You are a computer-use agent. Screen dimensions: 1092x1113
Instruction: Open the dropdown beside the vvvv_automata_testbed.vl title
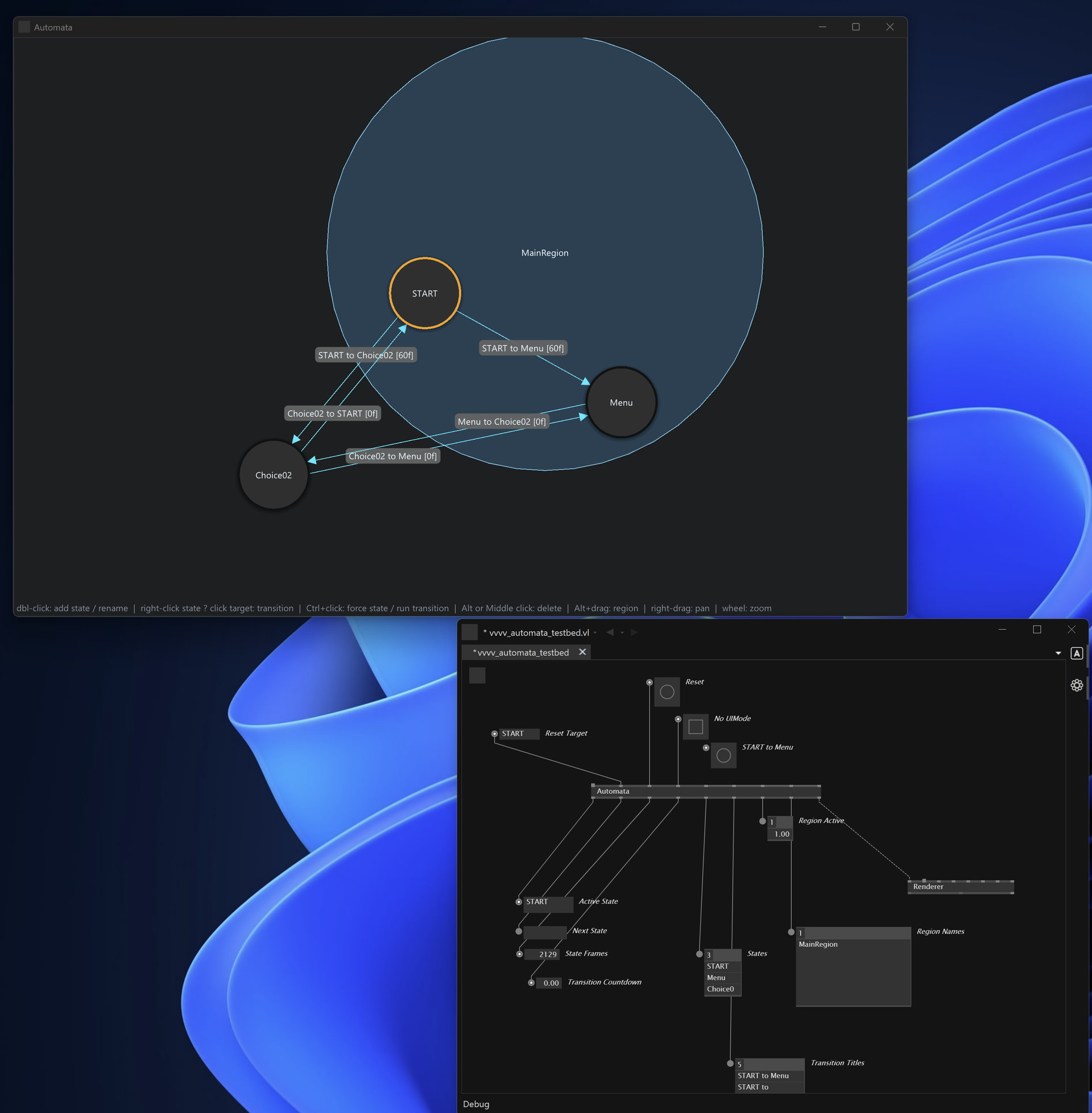595,632
